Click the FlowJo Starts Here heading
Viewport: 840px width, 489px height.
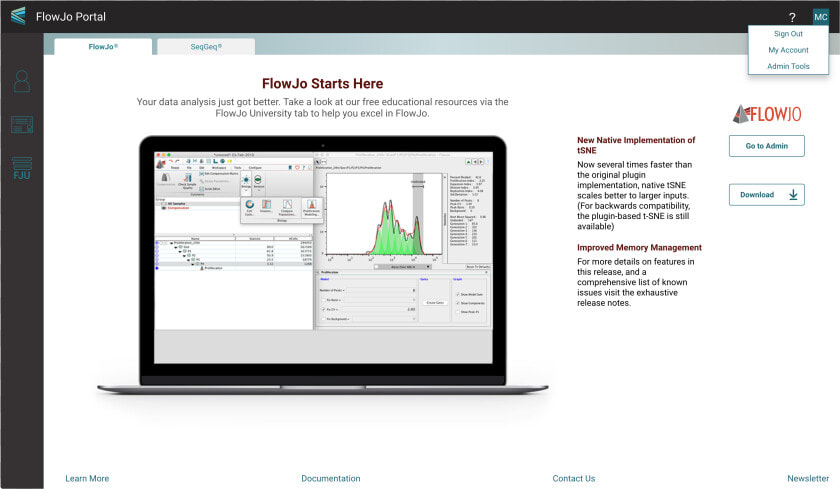pyautogui.click(x=322, y=84)
